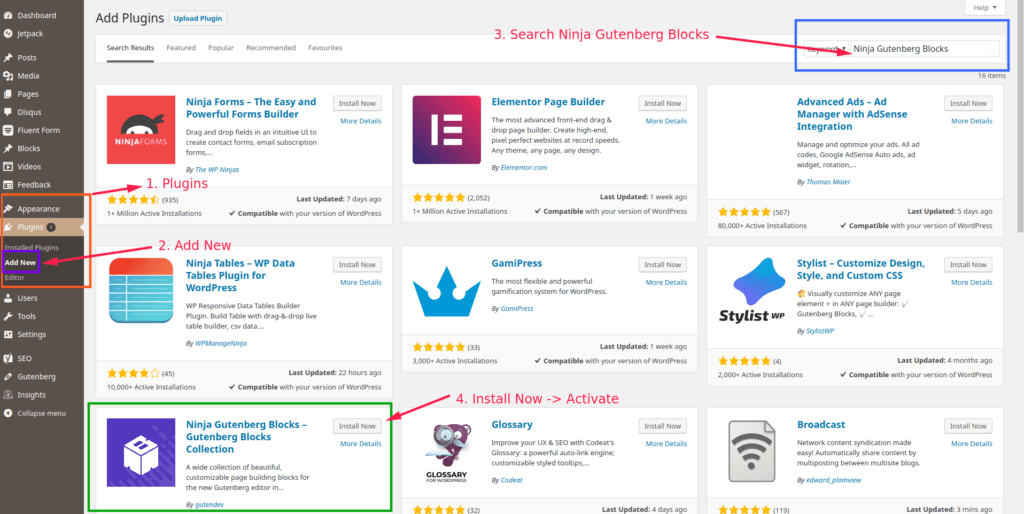Install Now for Stylist plugin
1024x514 pixels.
tap(968, 265)
